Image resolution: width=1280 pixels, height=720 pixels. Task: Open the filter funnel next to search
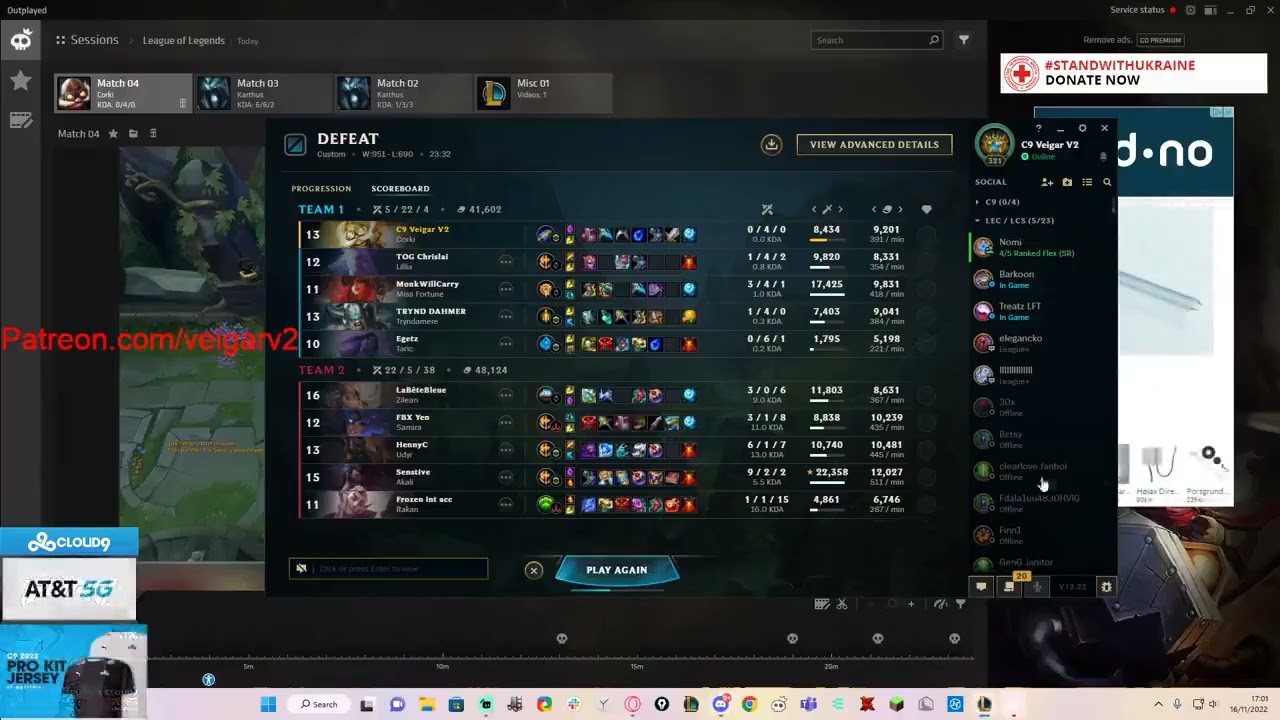[964, 40]
